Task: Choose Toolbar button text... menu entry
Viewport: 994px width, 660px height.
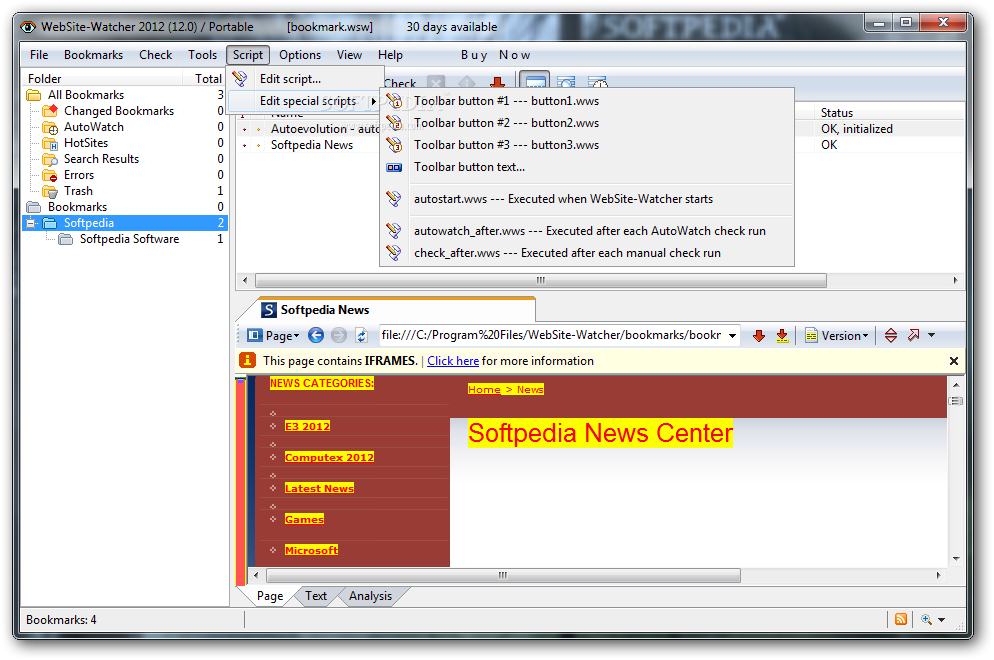Action: 586,167
